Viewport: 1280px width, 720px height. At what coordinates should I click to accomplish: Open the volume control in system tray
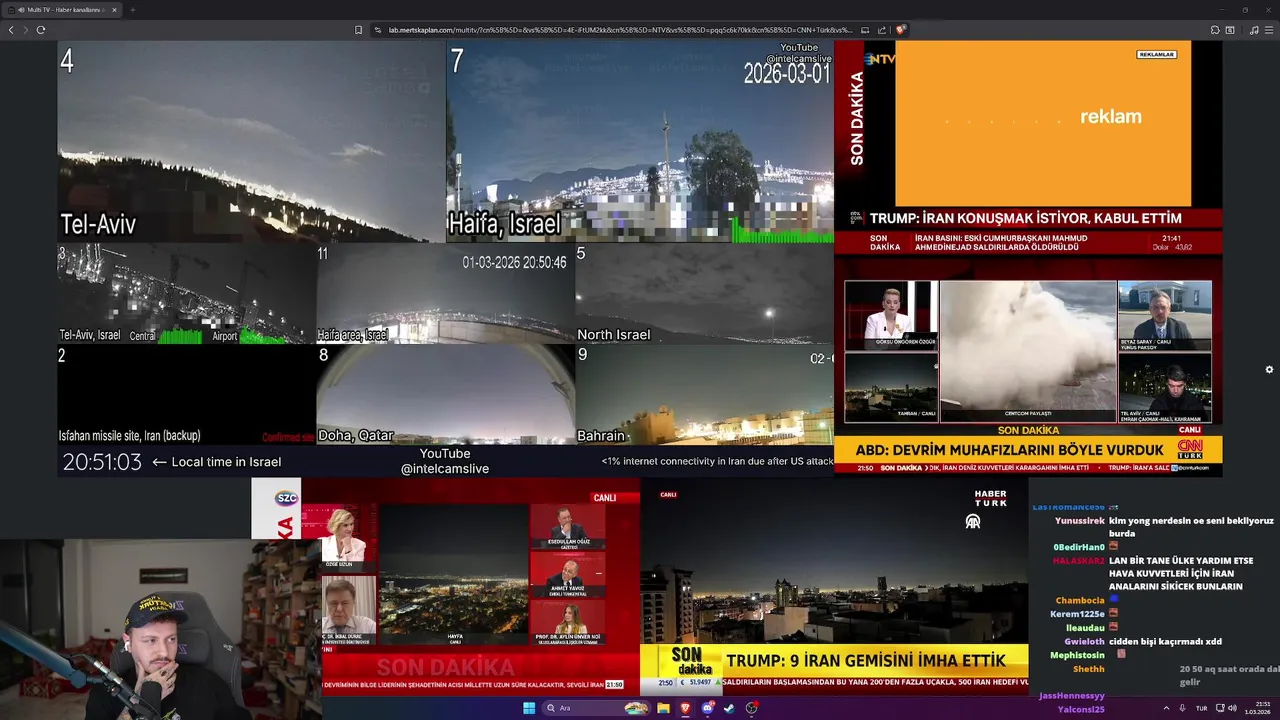coord(1232,708)
